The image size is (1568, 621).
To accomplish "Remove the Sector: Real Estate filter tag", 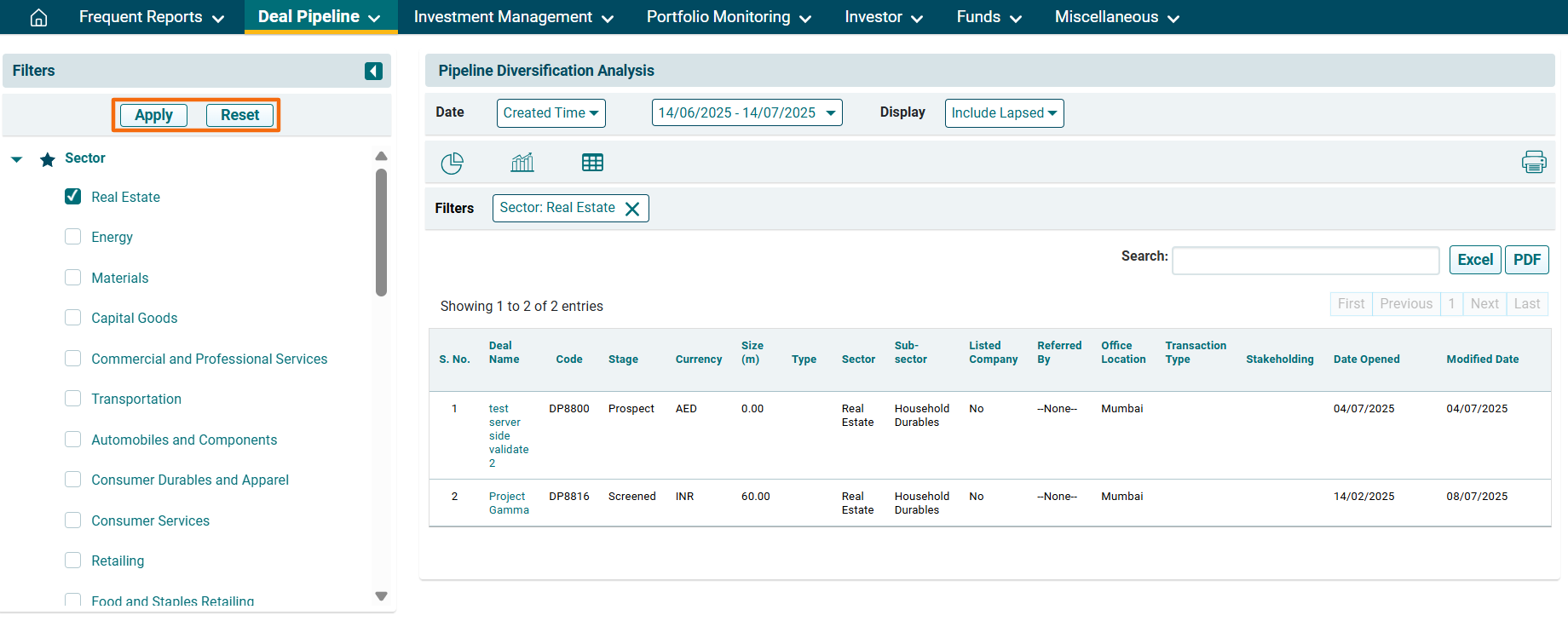I will click(632, 209).
